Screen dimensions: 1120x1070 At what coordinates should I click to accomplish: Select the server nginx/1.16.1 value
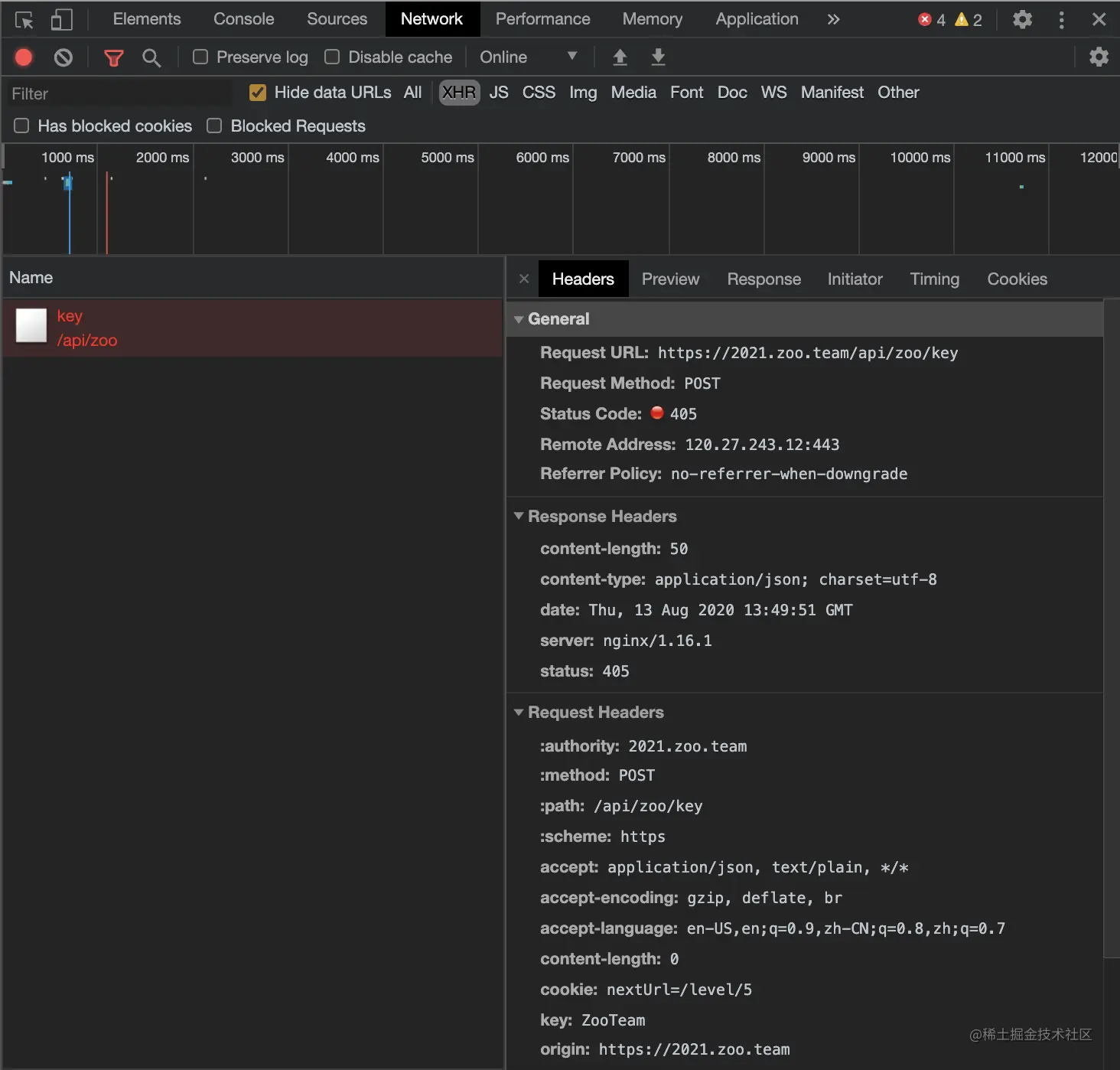(658, 641)
